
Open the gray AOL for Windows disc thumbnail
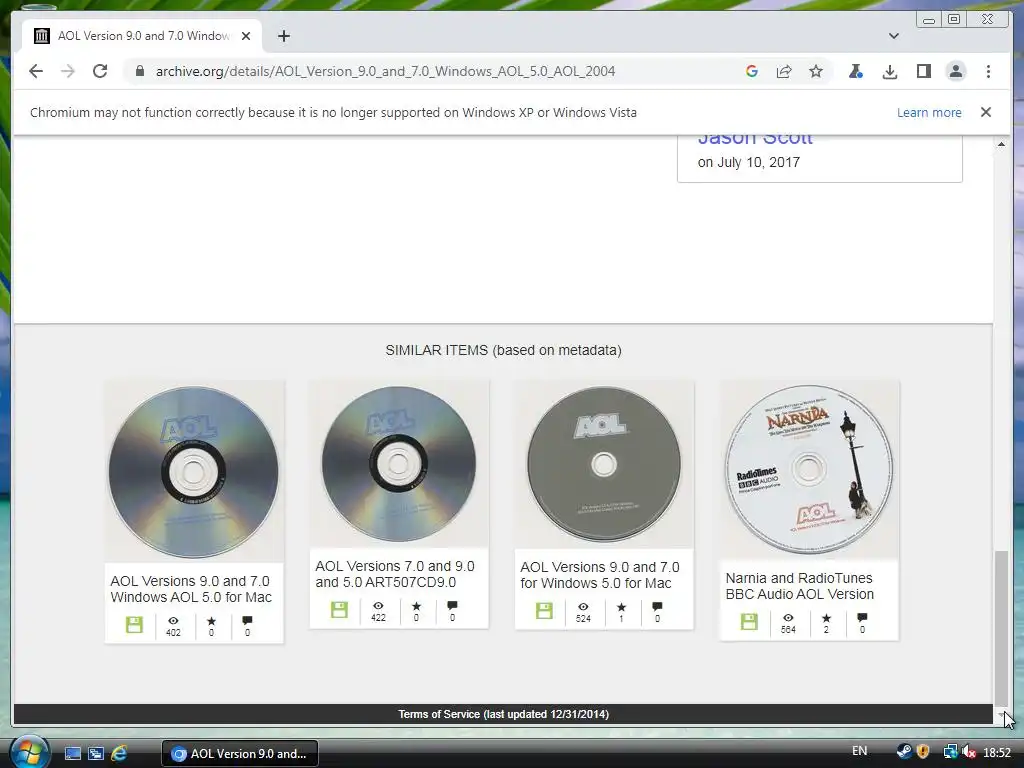coord(603,464)
